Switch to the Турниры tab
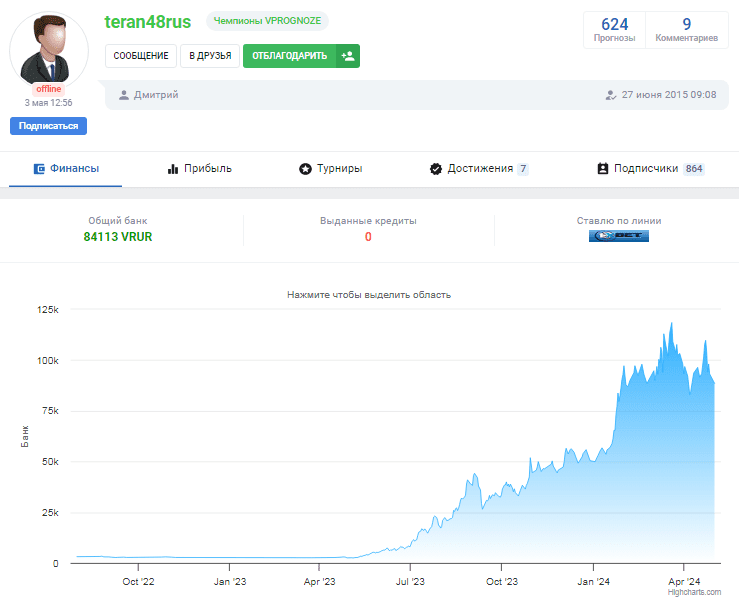The height and width of the screenshot is (604, 739). tap(331, 169)
